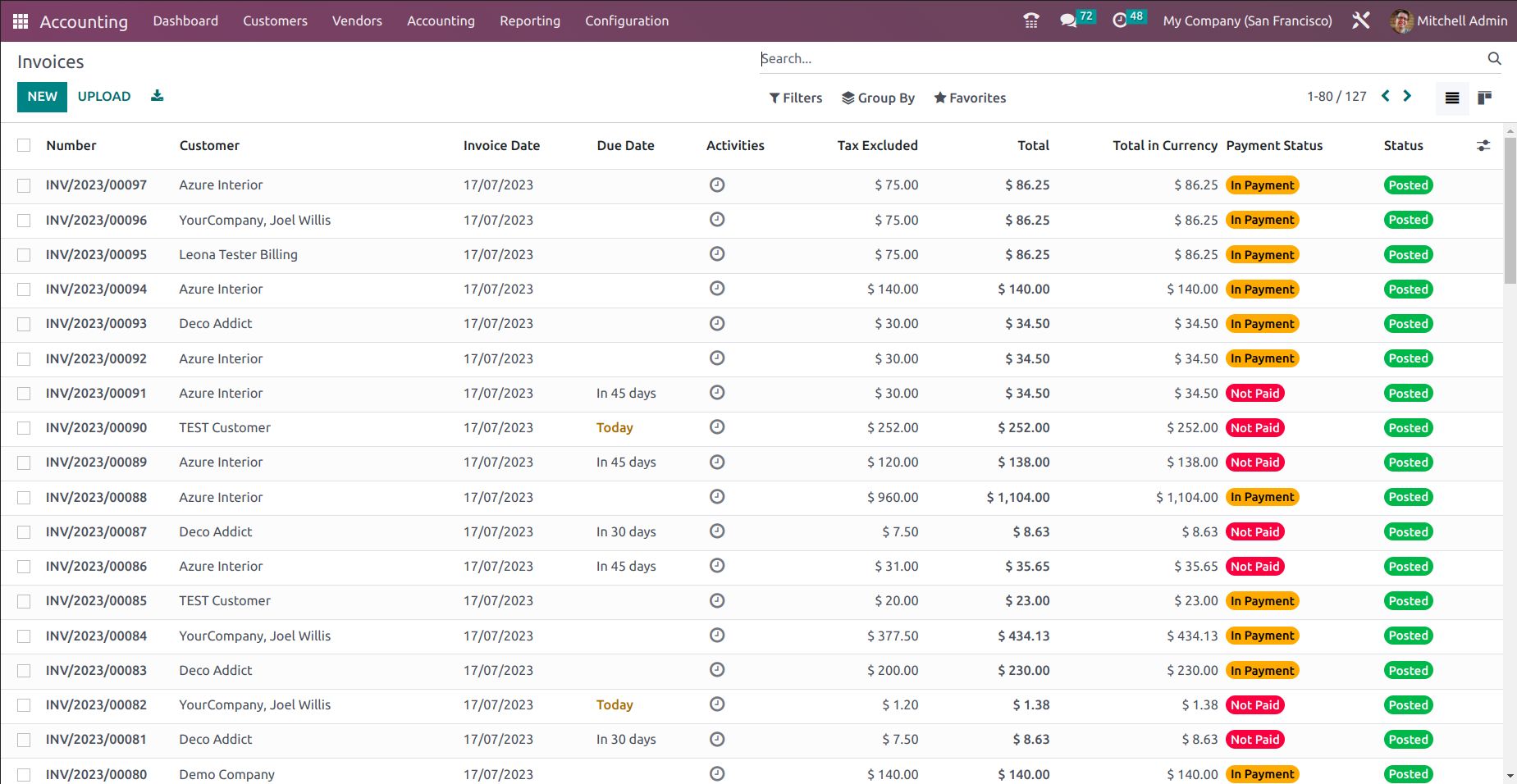Open the apps grid home menu

click(21, 21)
